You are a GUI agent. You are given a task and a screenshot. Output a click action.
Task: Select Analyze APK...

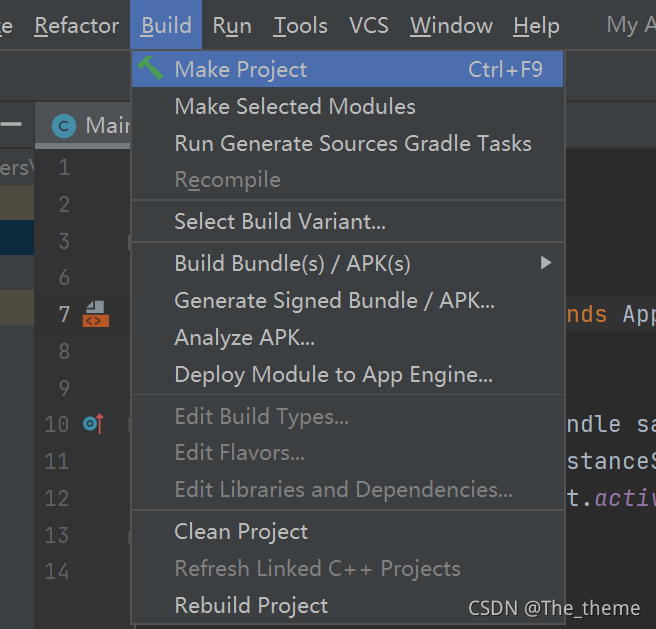coord(347,337)
